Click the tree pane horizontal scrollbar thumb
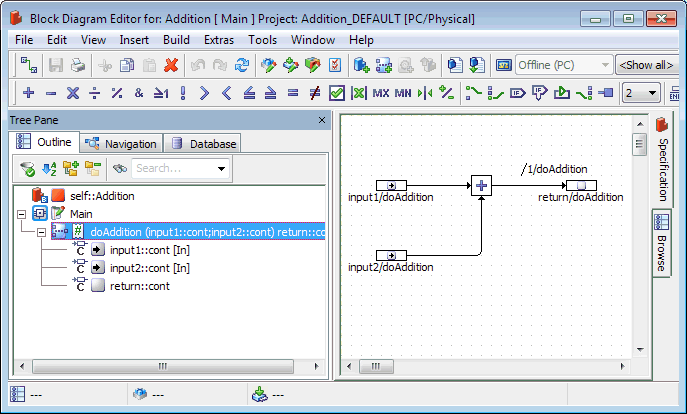 point(163,366)
